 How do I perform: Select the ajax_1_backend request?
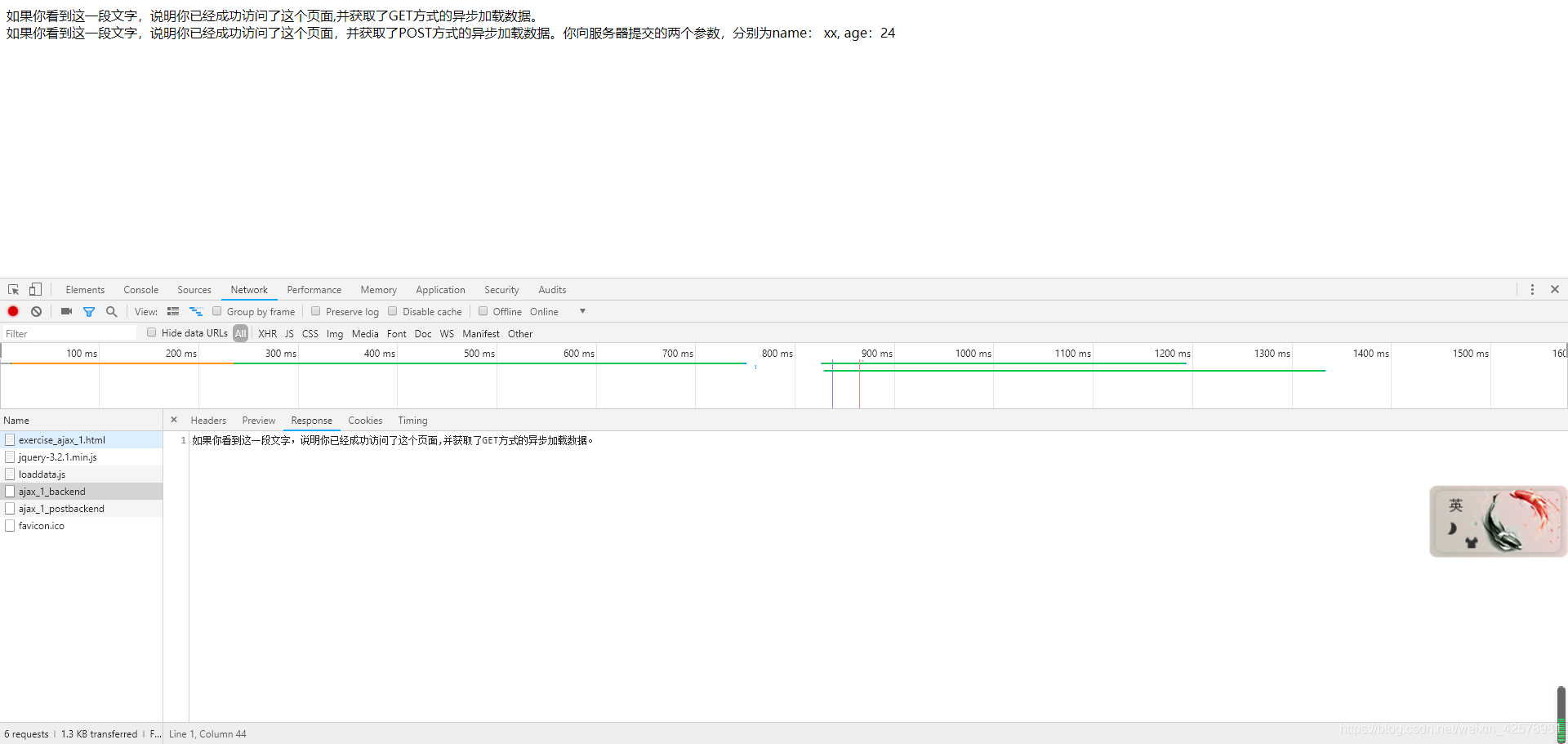click(x=81, y=491)
